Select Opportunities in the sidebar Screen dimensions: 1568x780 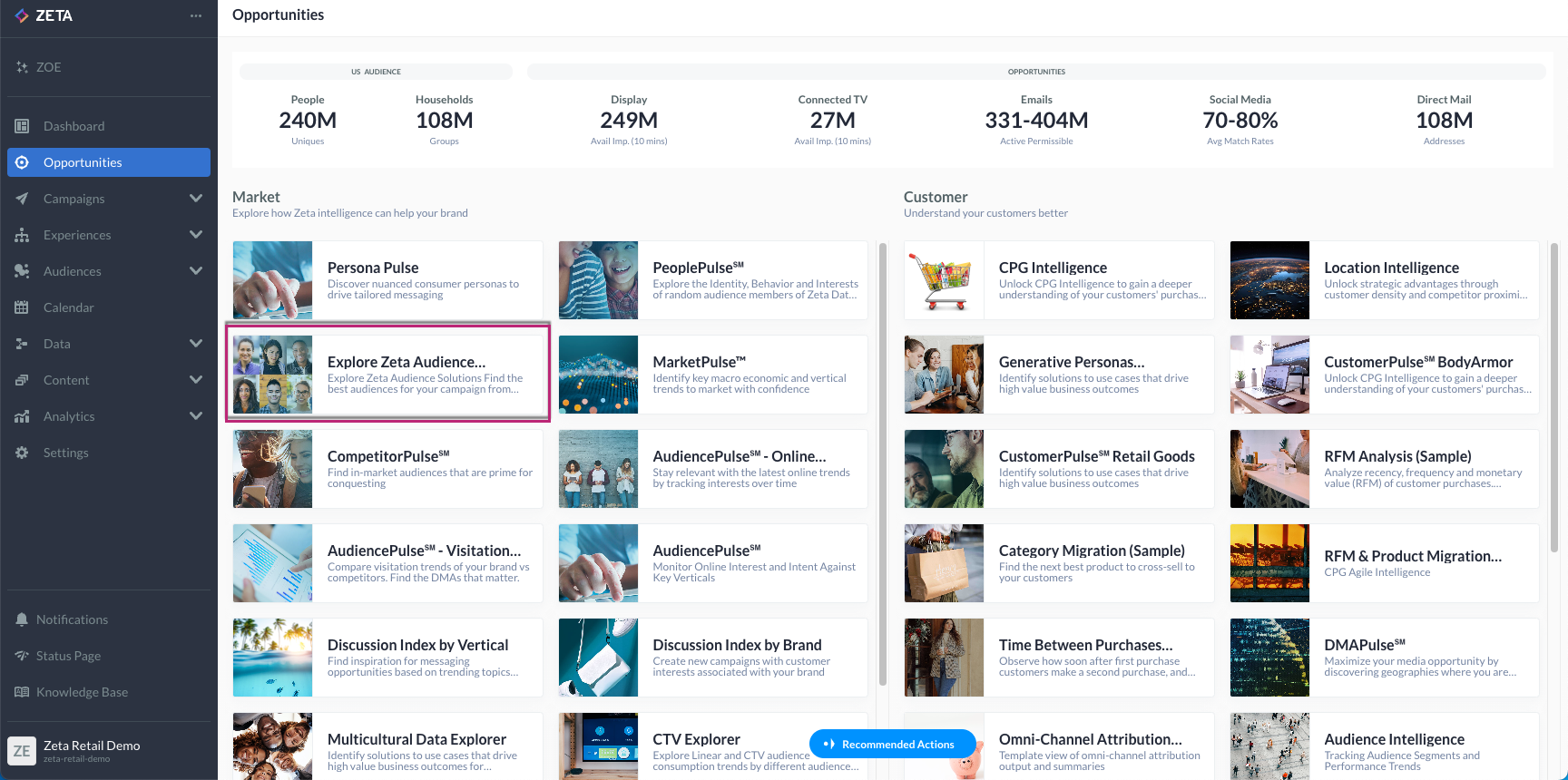(x=83, y=162)
